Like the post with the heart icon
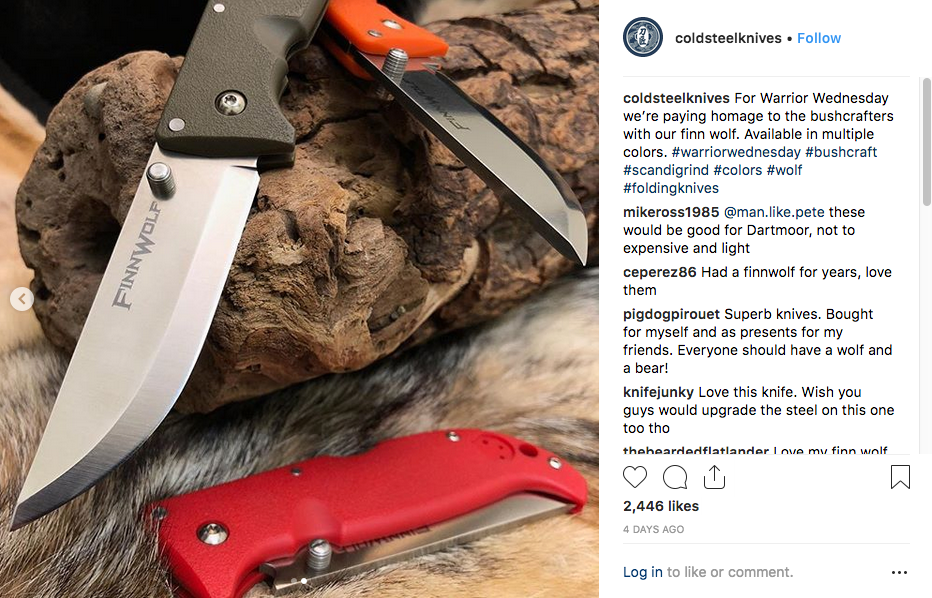Screen dimensions: 932x598 [635, 477]
